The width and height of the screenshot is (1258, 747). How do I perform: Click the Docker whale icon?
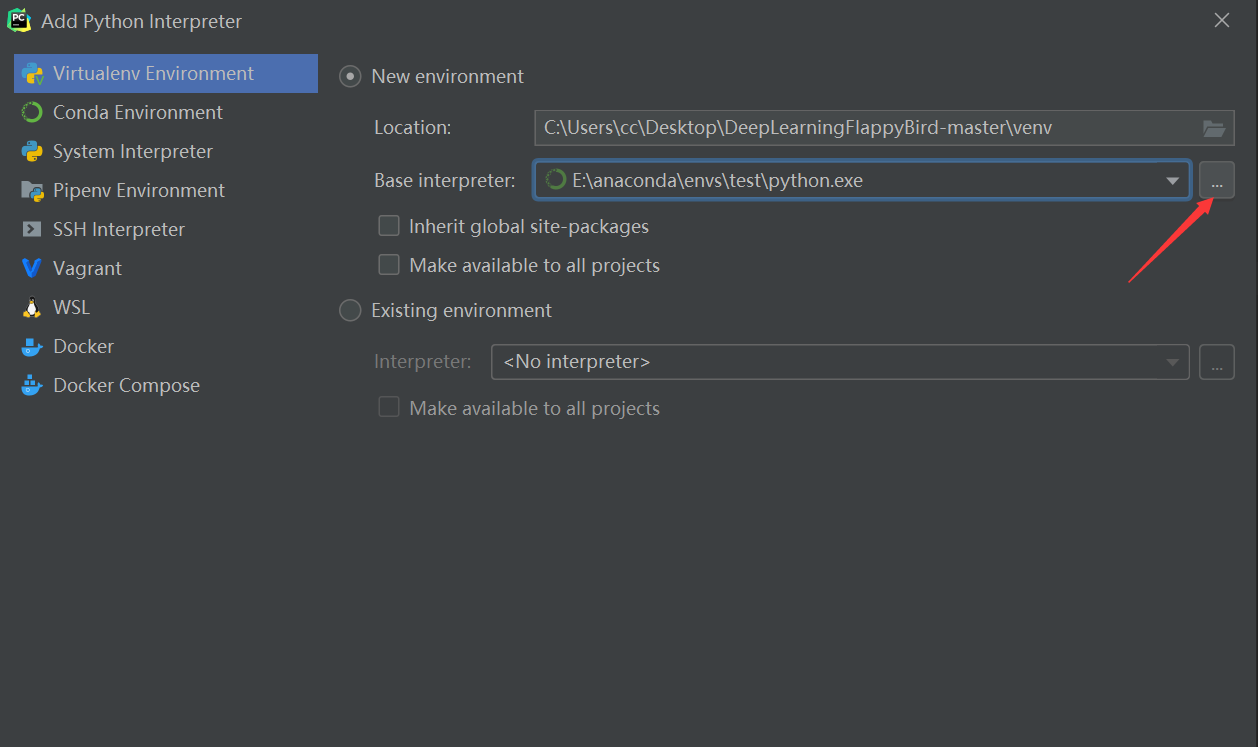tap(32, 347)
